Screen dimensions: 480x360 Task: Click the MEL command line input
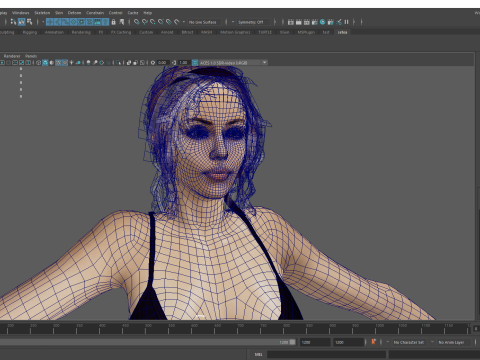(327, 354)
